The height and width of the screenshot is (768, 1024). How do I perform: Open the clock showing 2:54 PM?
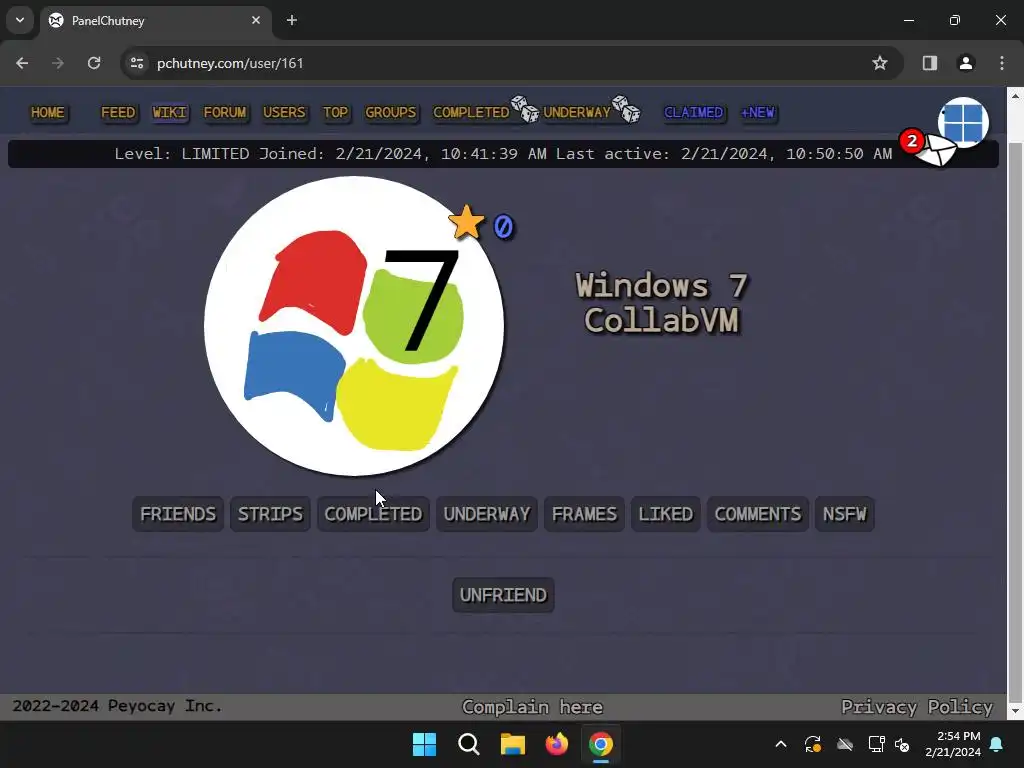pos(953,744)
